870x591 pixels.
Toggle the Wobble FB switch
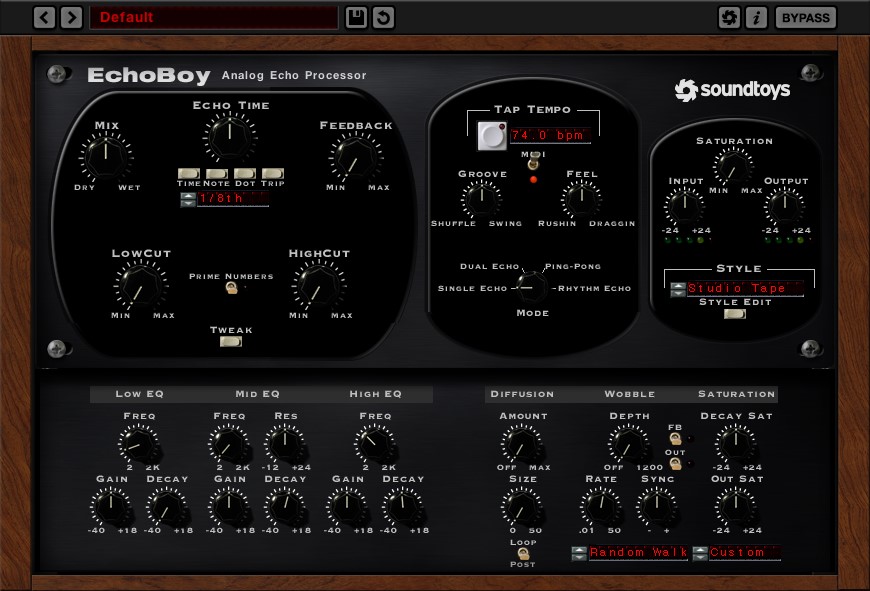[x=675, y=439]
